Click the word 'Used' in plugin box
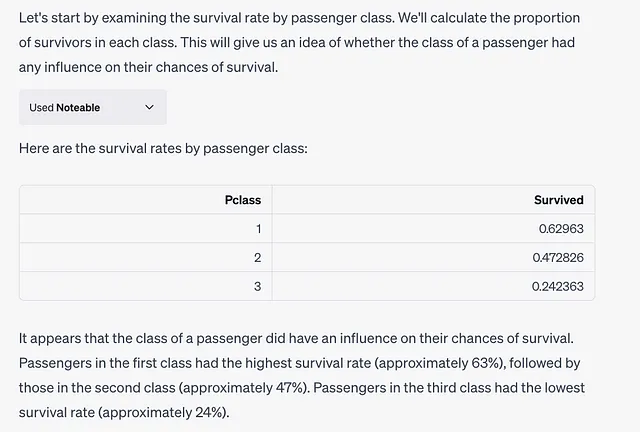This screenshot has height=432, width=640. [x=41, y=108]
